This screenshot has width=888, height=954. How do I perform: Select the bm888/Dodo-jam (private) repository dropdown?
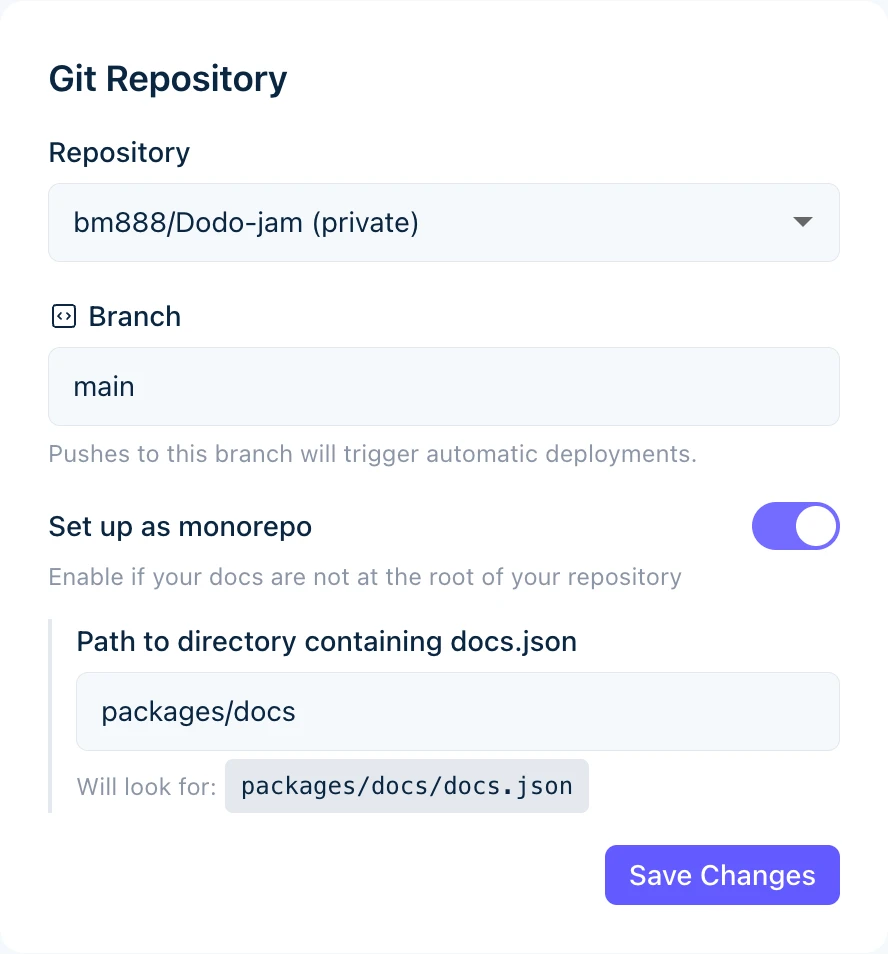[443, 222]
